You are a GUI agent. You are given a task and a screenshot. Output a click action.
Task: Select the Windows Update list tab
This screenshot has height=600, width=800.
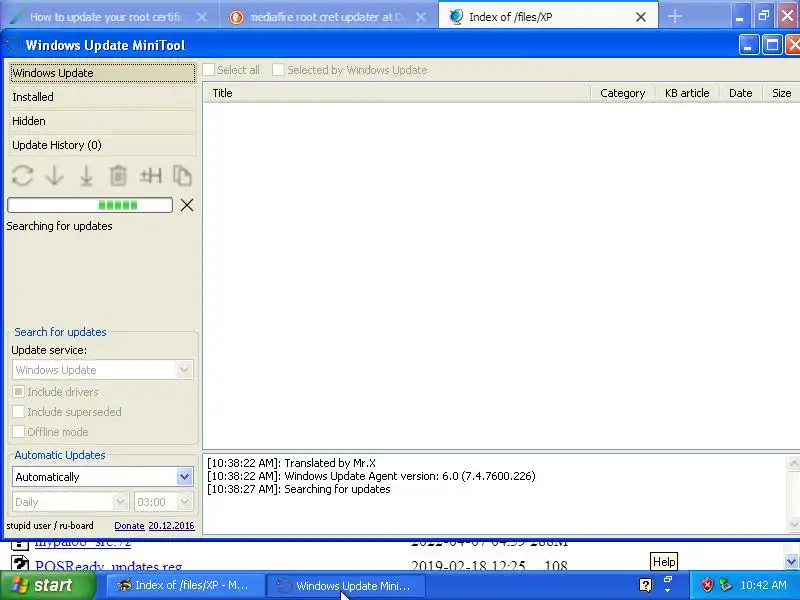pyautogui.click(x=103, y=73)
